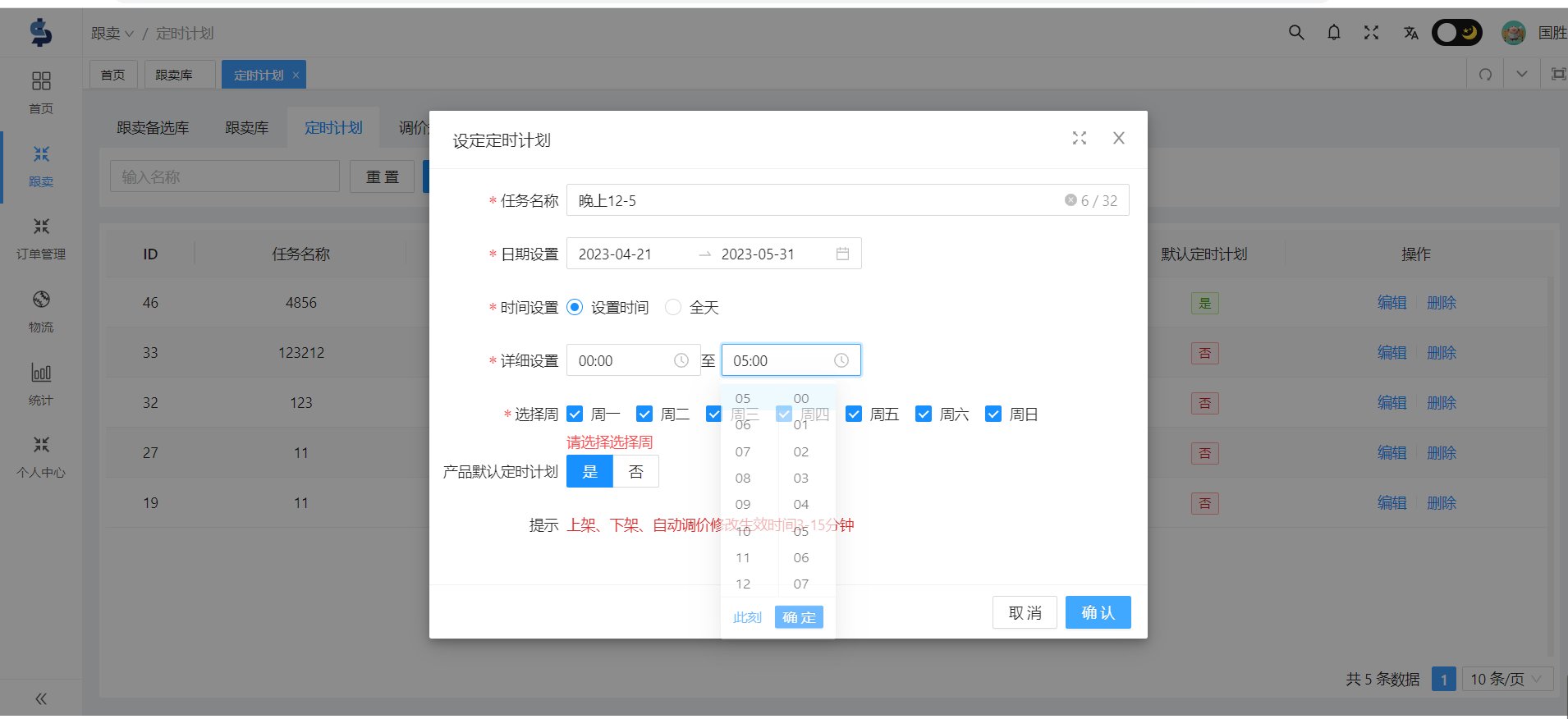Open the language translation icon
This screenshot has width=1568, height=719.
tap(1410, 33)
